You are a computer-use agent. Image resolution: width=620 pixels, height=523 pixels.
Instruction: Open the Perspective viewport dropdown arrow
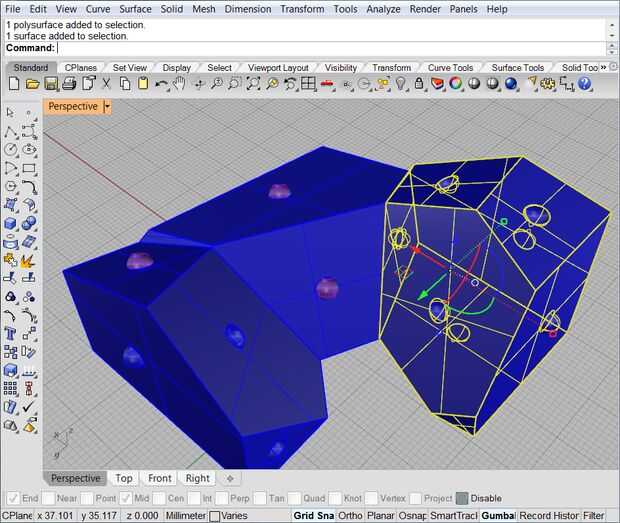tap(107, 106)
